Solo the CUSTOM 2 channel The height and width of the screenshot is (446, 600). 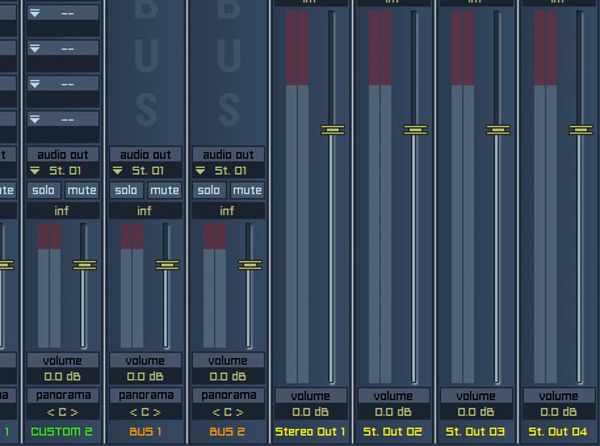point(42,190)
